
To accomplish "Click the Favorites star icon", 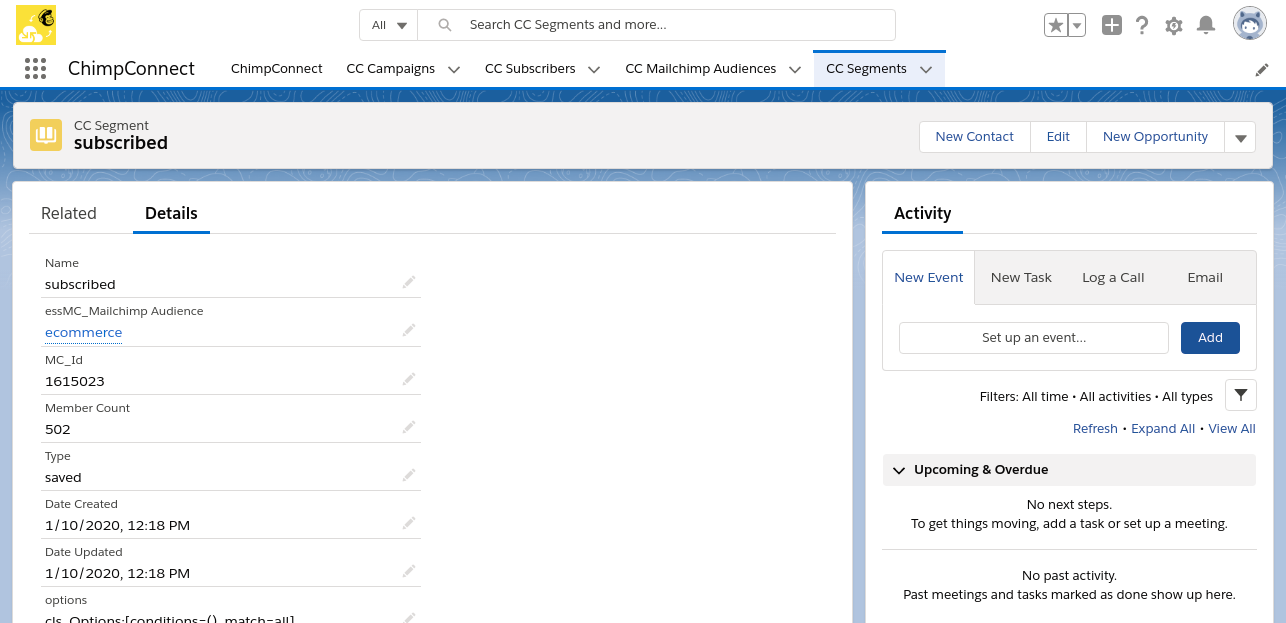I will pos(1055,25).
